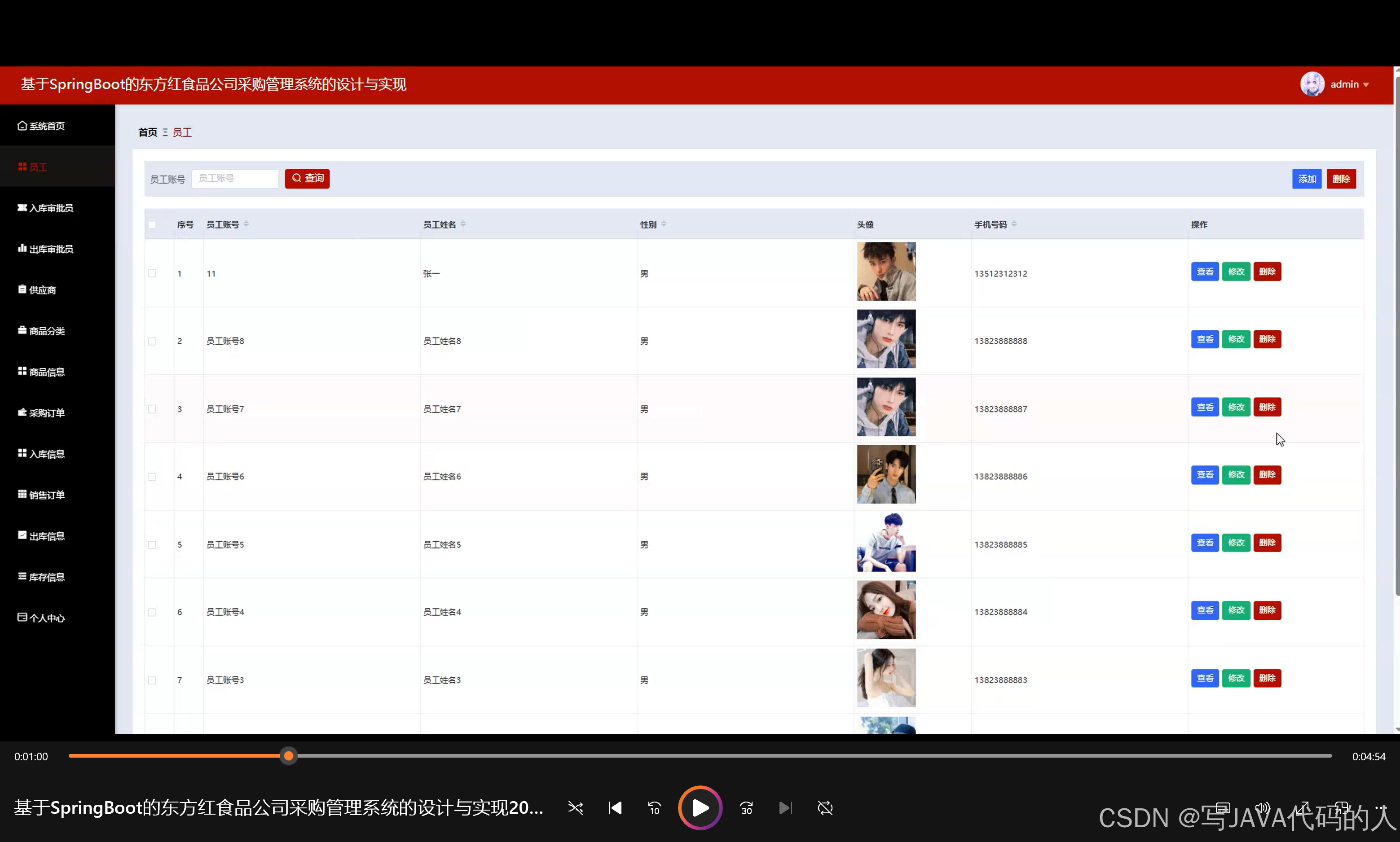
Task: Expand the admin user dropdown arrow
Action: [1366, 84]
